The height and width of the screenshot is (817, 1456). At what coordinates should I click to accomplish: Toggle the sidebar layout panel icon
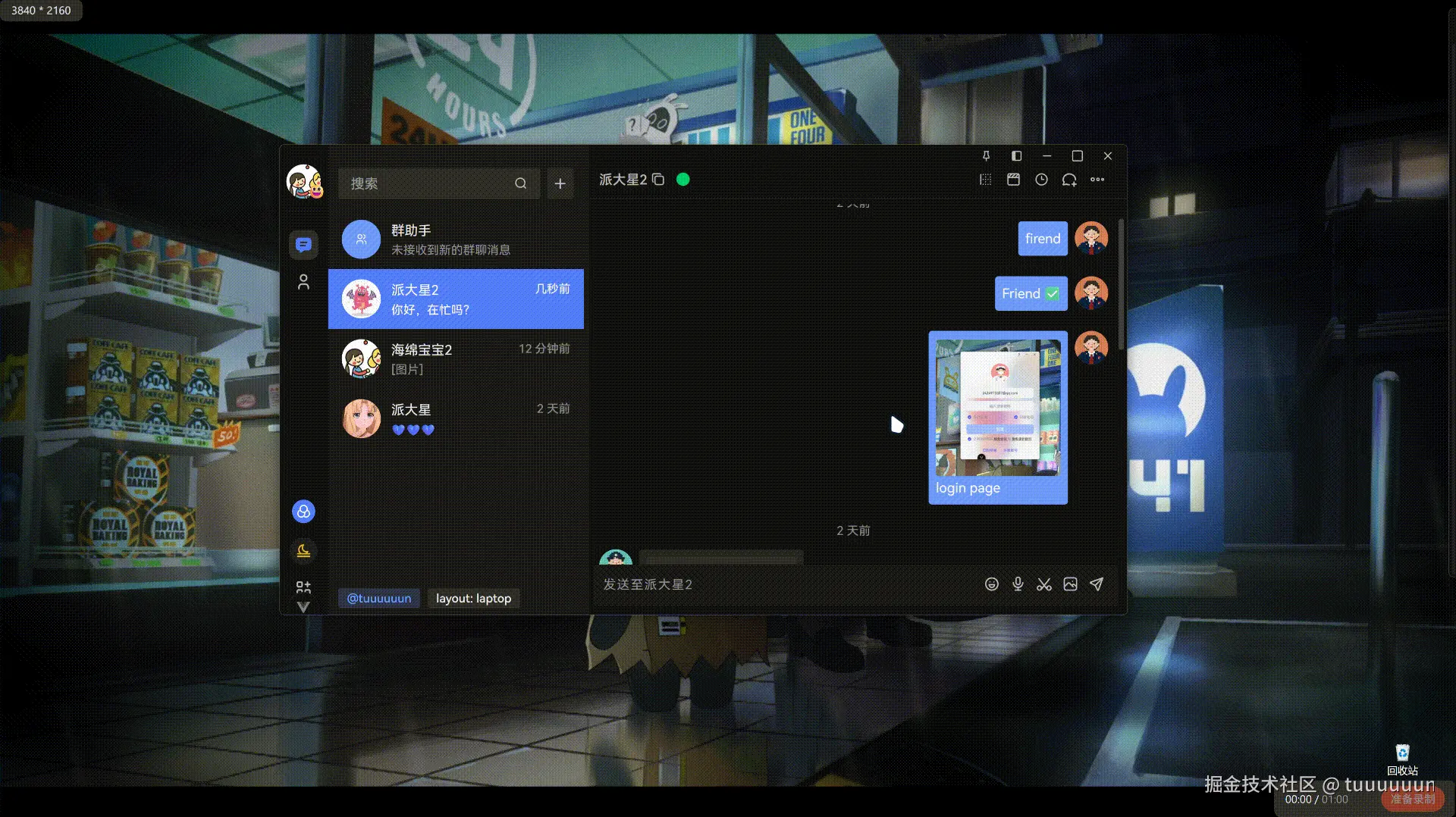point(1016,156)
